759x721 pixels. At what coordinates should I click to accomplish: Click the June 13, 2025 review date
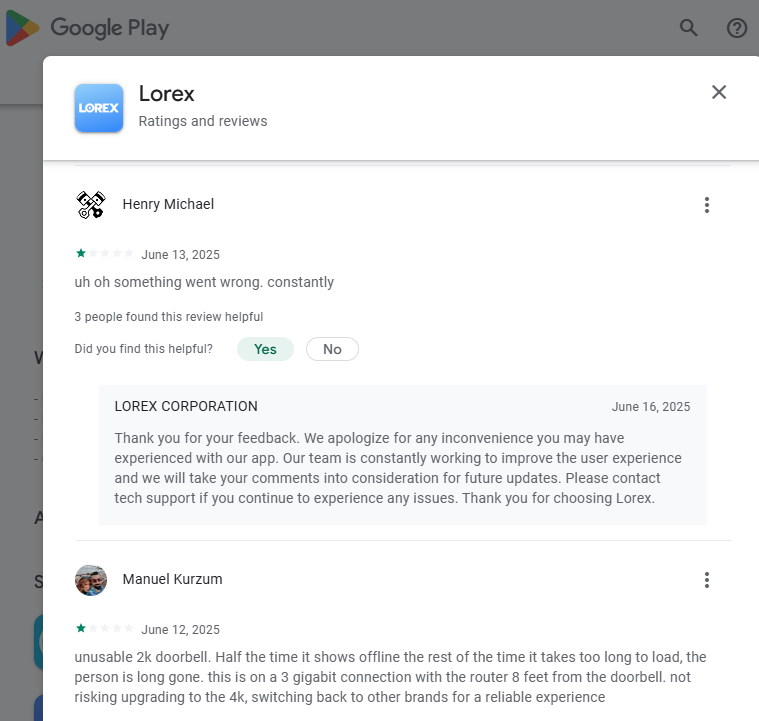click(181, 255)
